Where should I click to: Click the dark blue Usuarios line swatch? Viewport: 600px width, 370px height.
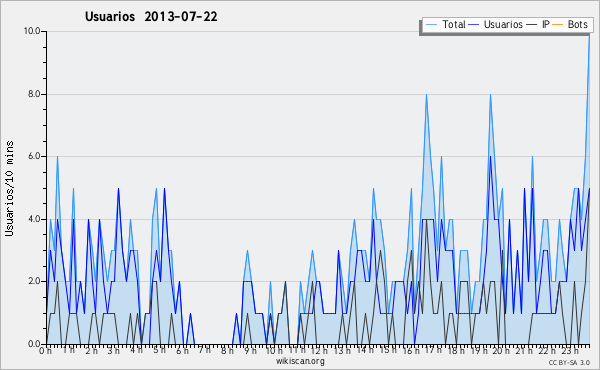(x=474, y=24)
